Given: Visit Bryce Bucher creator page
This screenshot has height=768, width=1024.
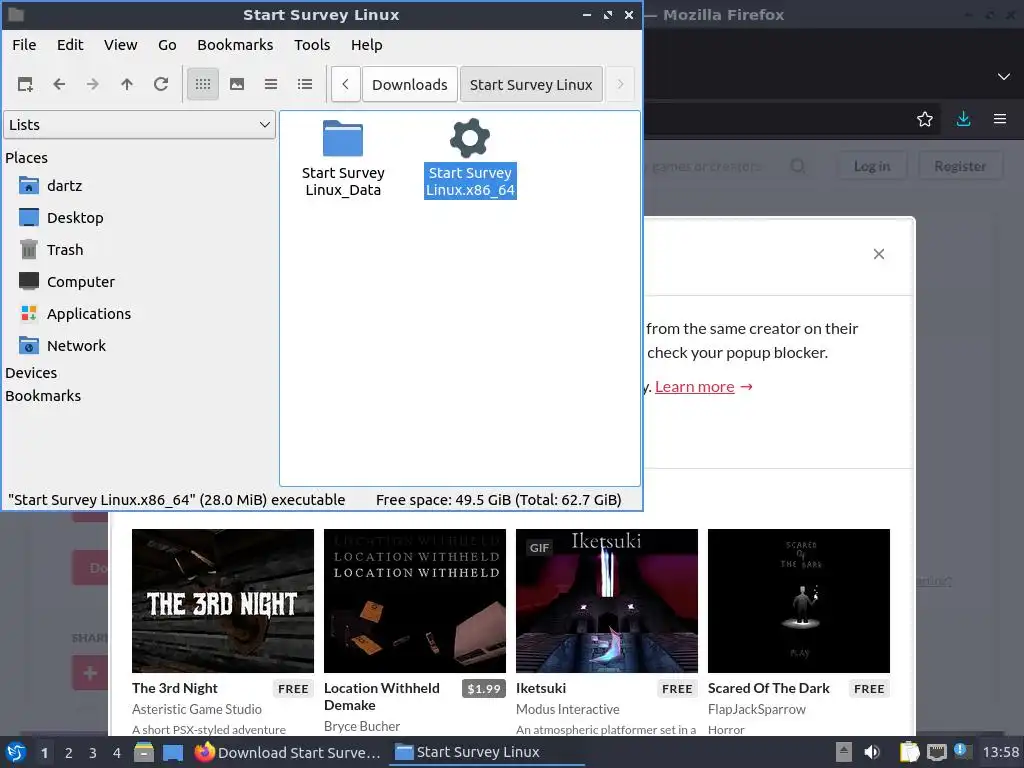Looking at the screenshot, I should [362, 726].
